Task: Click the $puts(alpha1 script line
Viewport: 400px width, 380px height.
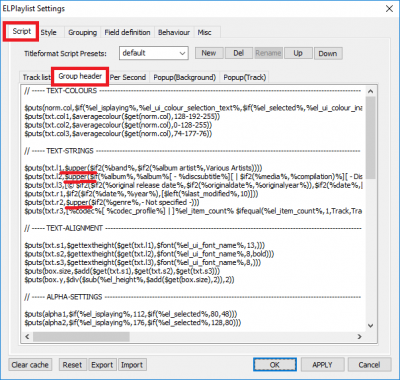Action: (131, 314)
